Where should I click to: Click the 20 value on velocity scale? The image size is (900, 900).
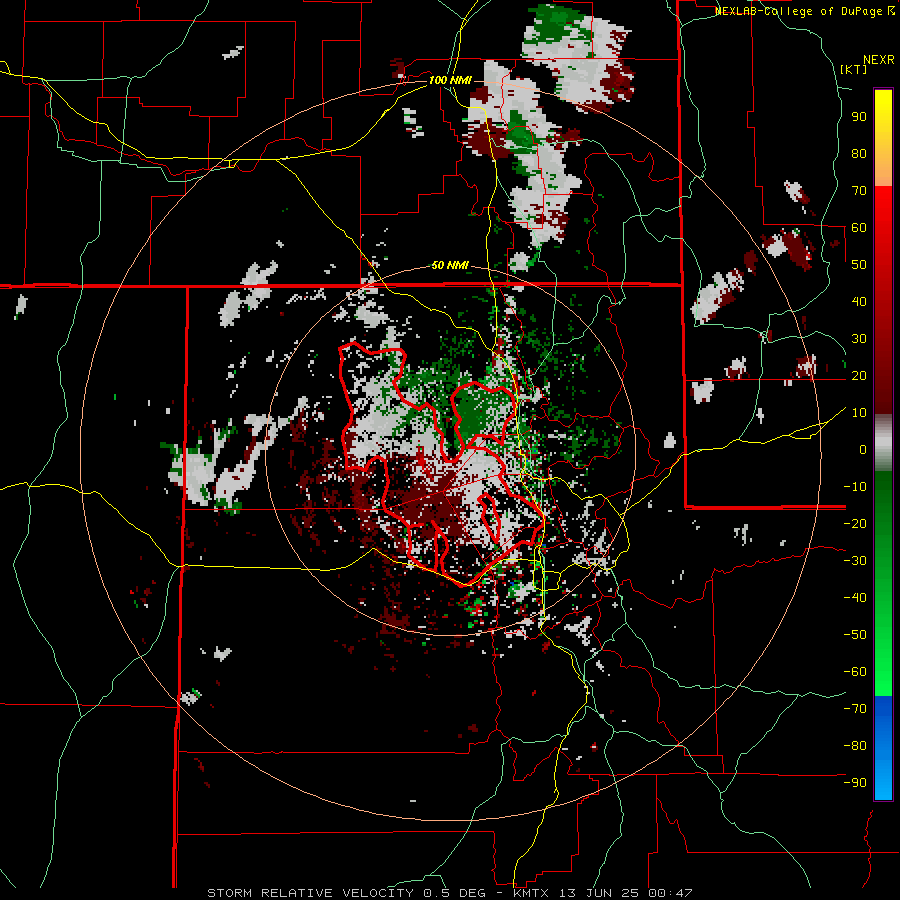pyautogui.click(x=859, y=376)
